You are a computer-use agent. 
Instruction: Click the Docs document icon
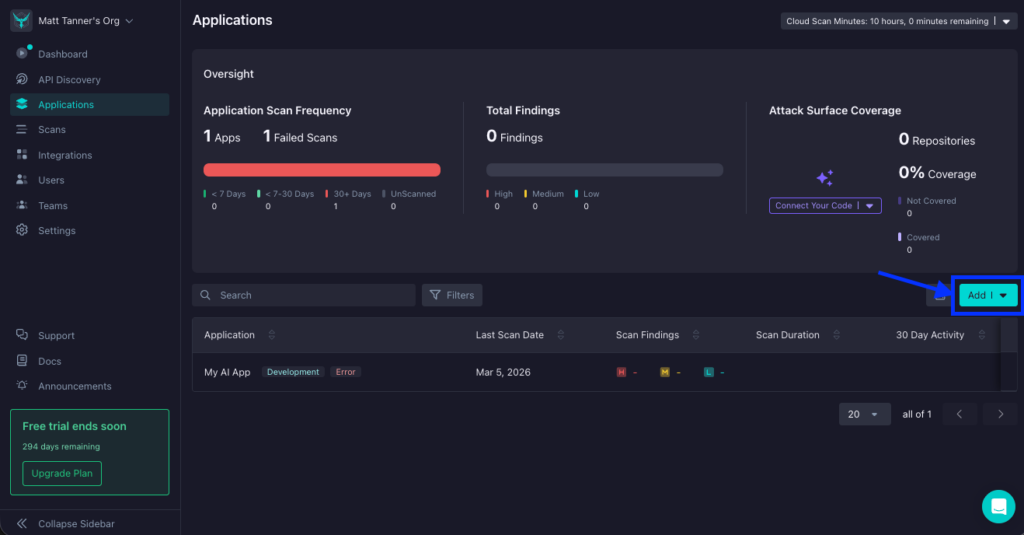coord(22,361)
